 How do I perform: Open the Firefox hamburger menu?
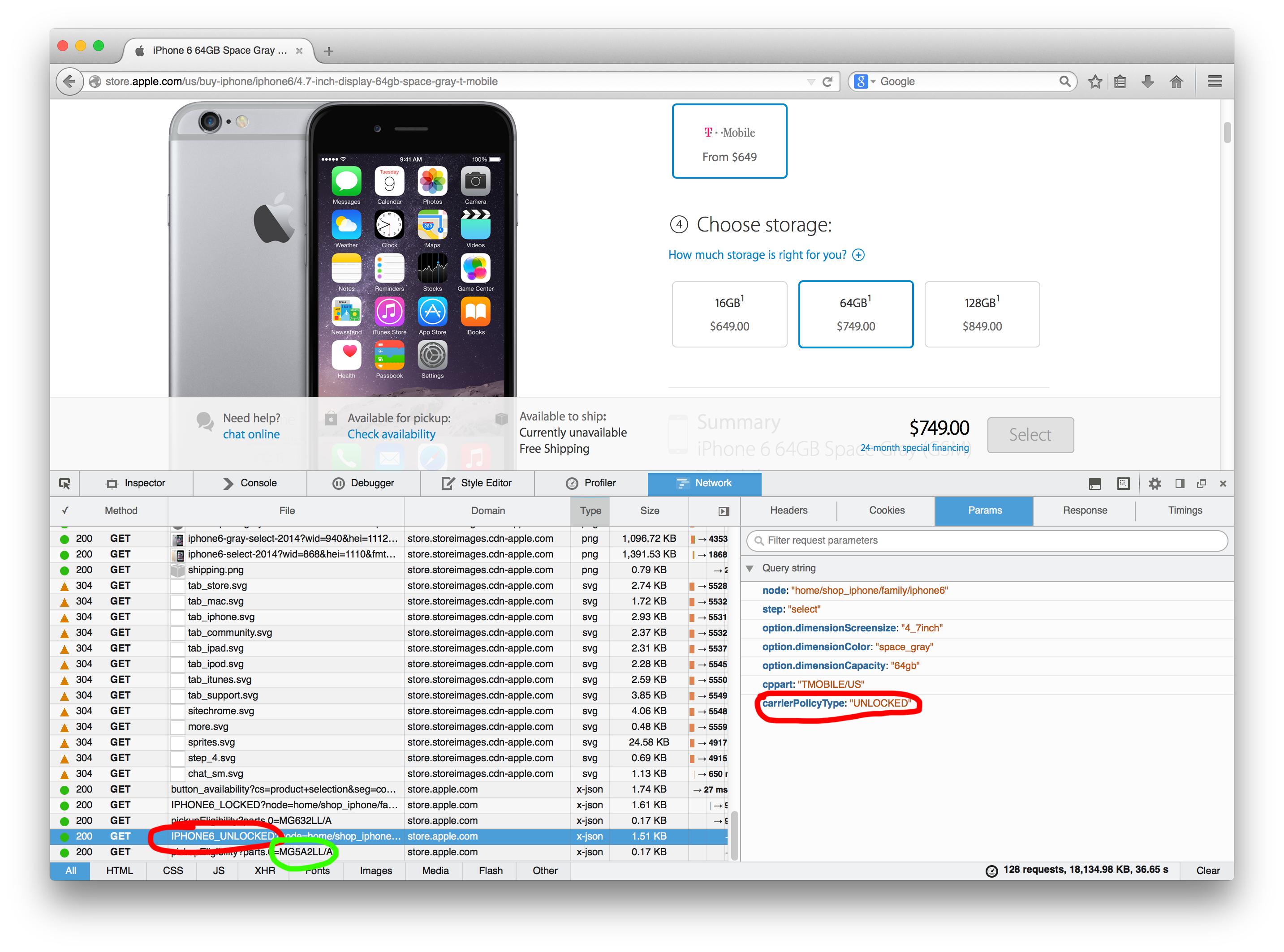[x=1215, y=81]
